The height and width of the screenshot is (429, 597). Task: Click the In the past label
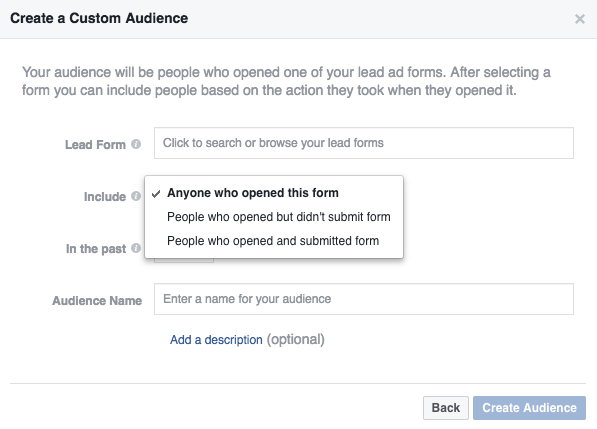96,249
